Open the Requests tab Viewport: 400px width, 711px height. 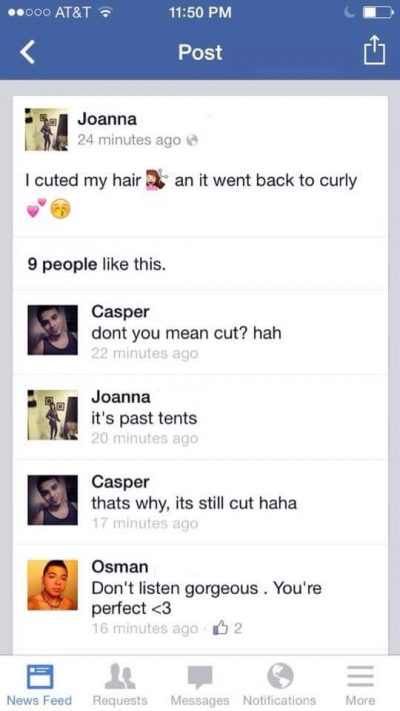point(120,685)
